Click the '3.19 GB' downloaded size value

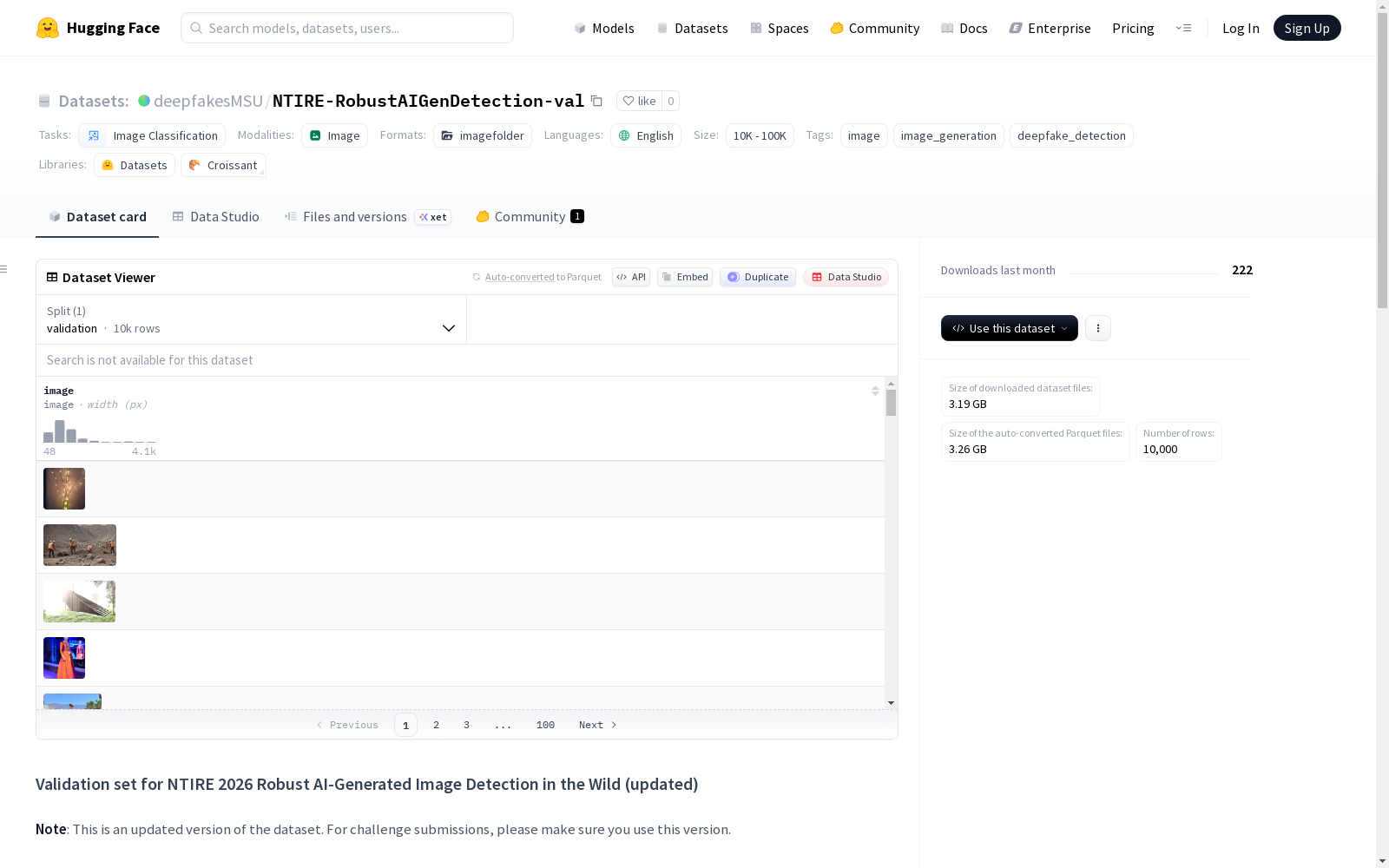point(968,404)
